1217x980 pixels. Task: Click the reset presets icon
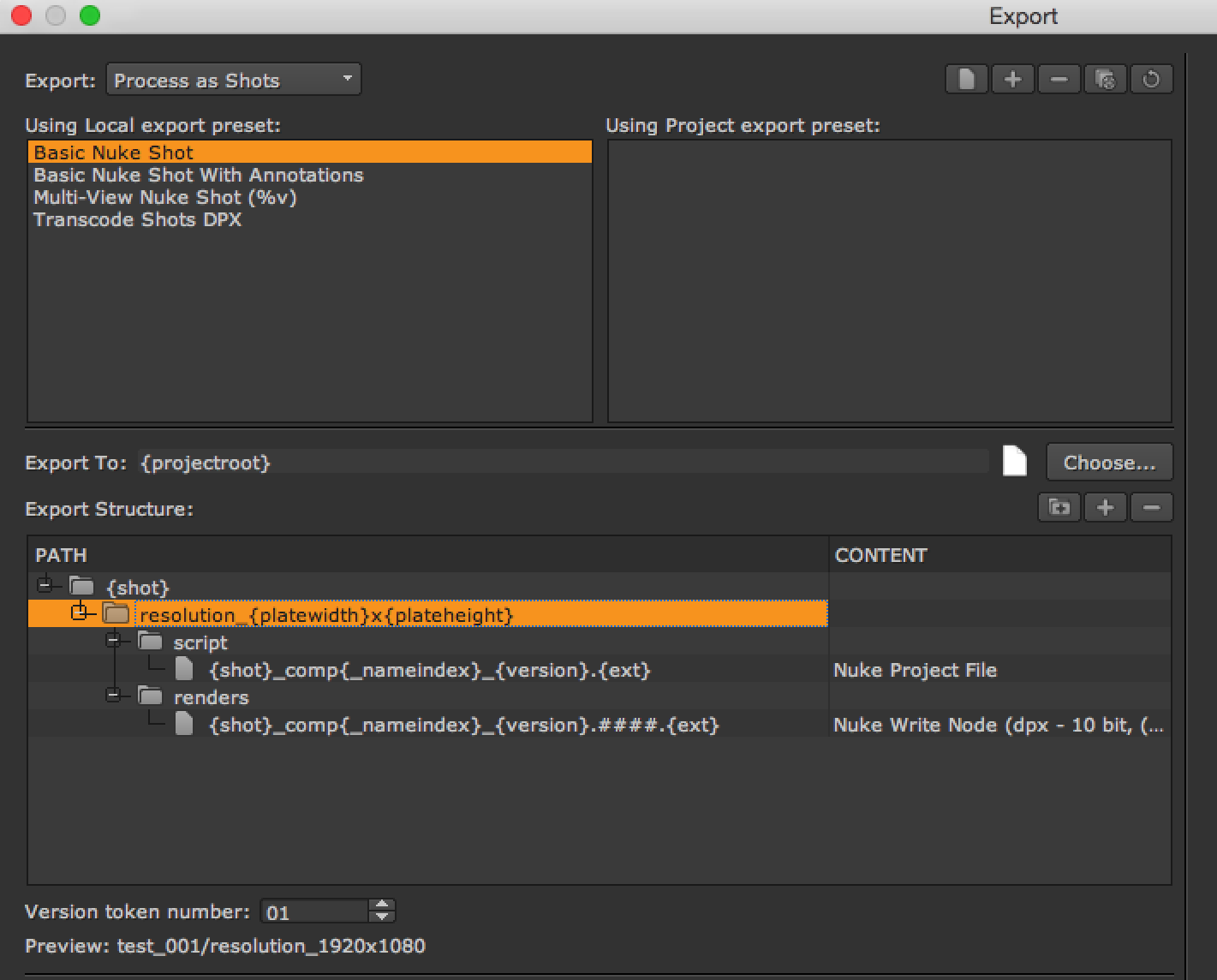[x=1152, y=80]
